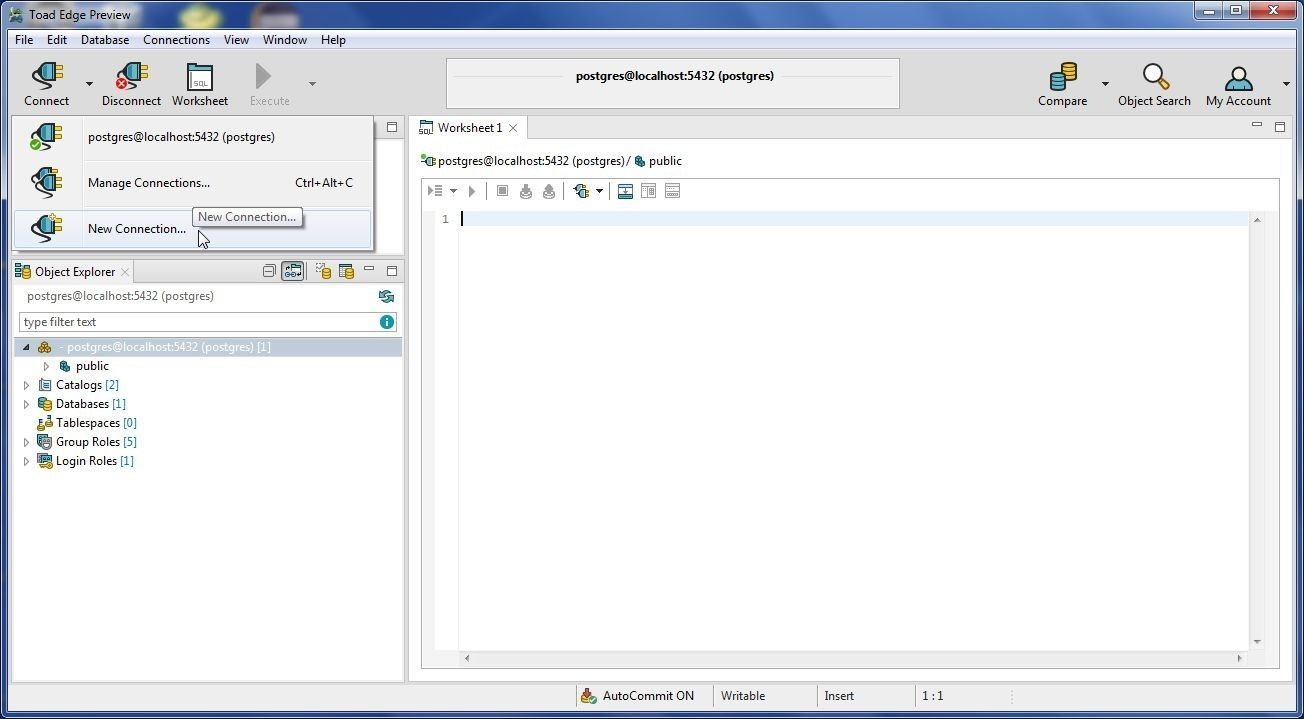The image size is (1304, 719).
Task: Expand the public schema node
Action: tap(46, 366)
